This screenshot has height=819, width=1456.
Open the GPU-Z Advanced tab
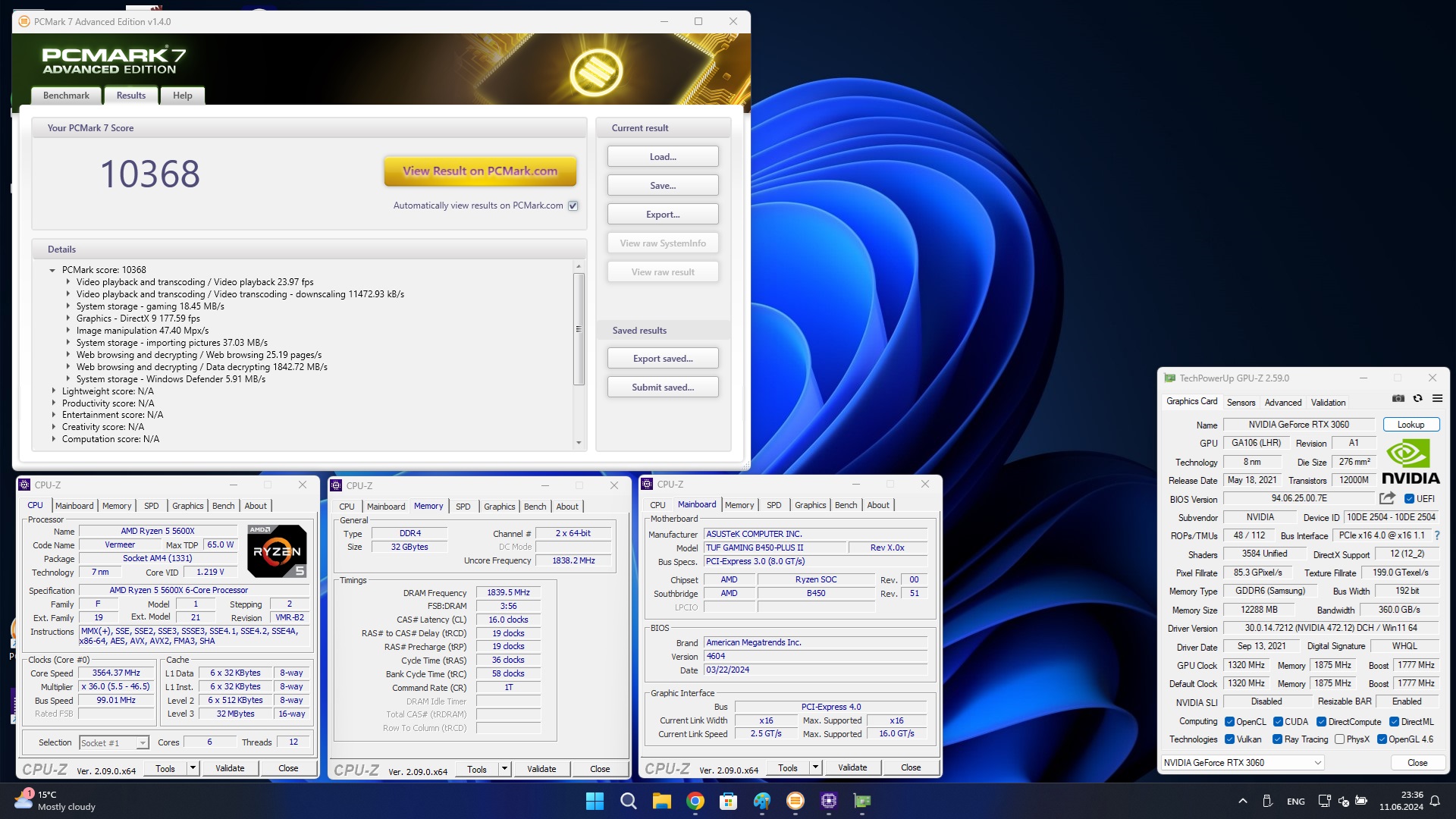coord(1283,403)
